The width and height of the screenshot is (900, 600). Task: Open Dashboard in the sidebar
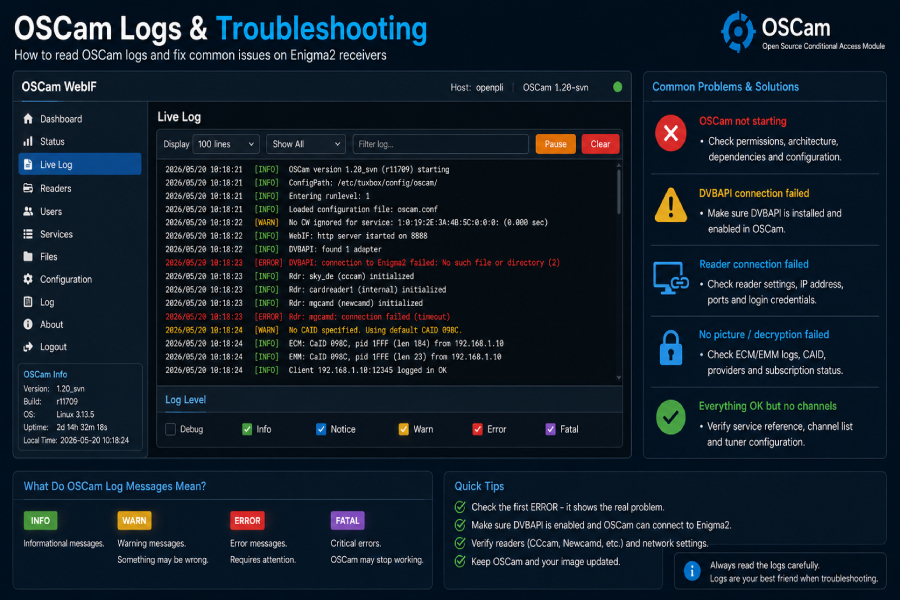click(x=80, y=119)
